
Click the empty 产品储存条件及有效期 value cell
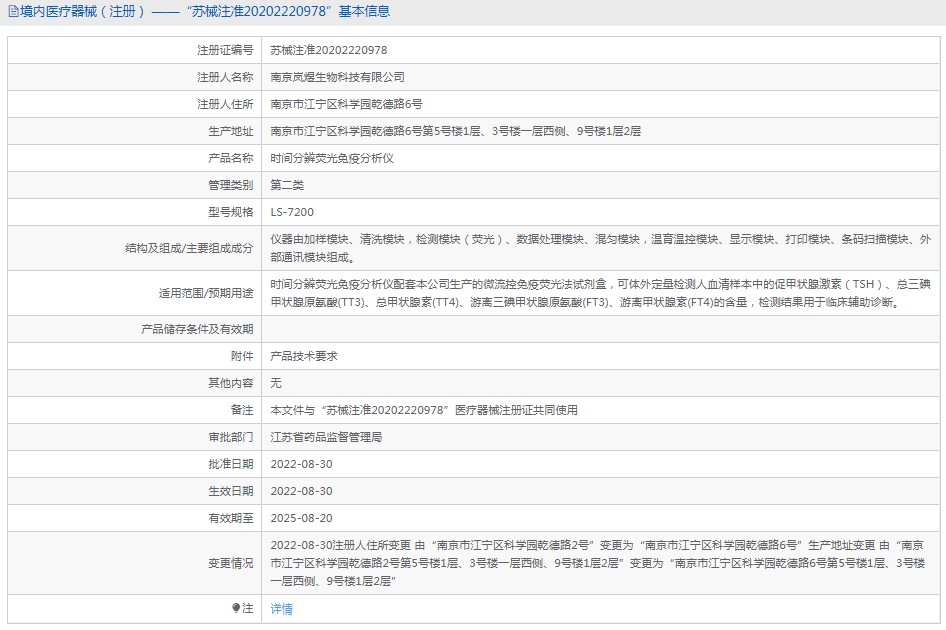click(x=600, y=329)
